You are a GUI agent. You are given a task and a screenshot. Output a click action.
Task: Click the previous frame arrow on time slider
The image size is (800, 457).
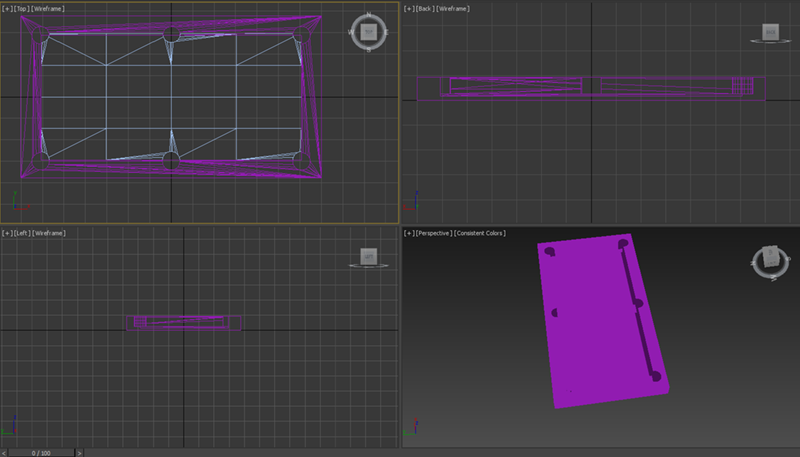click(5, 452)
